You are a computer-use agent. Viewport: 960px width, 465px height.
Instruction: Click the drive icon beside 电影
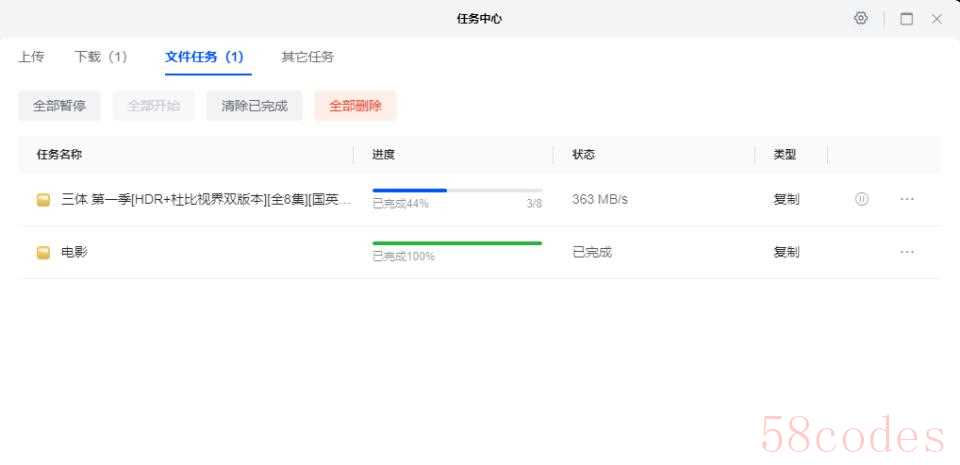43,253
